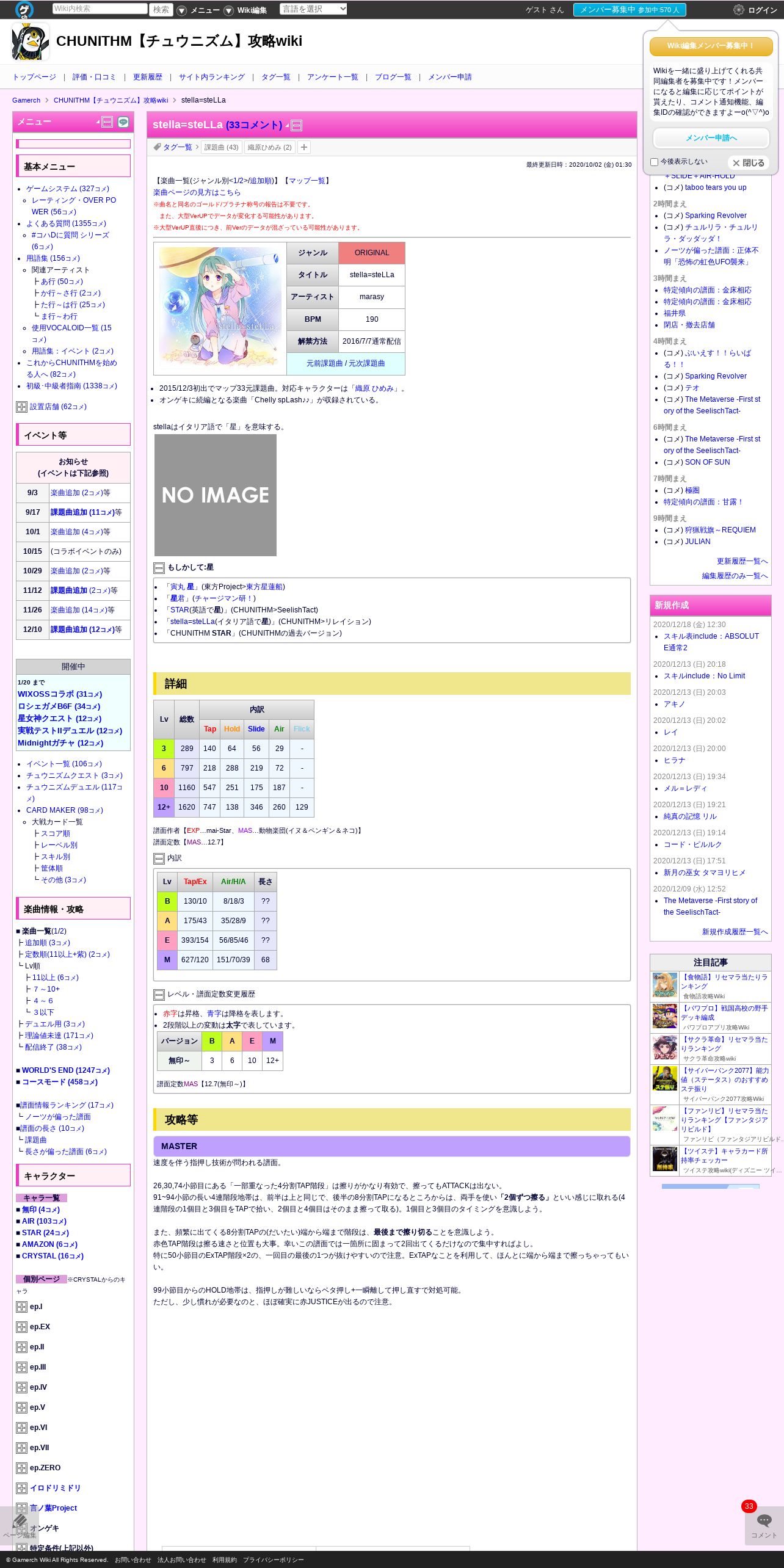Click the 織原ひめみ (2) tag
This screenshot has height=1568, width=784.
click(269, 147)
